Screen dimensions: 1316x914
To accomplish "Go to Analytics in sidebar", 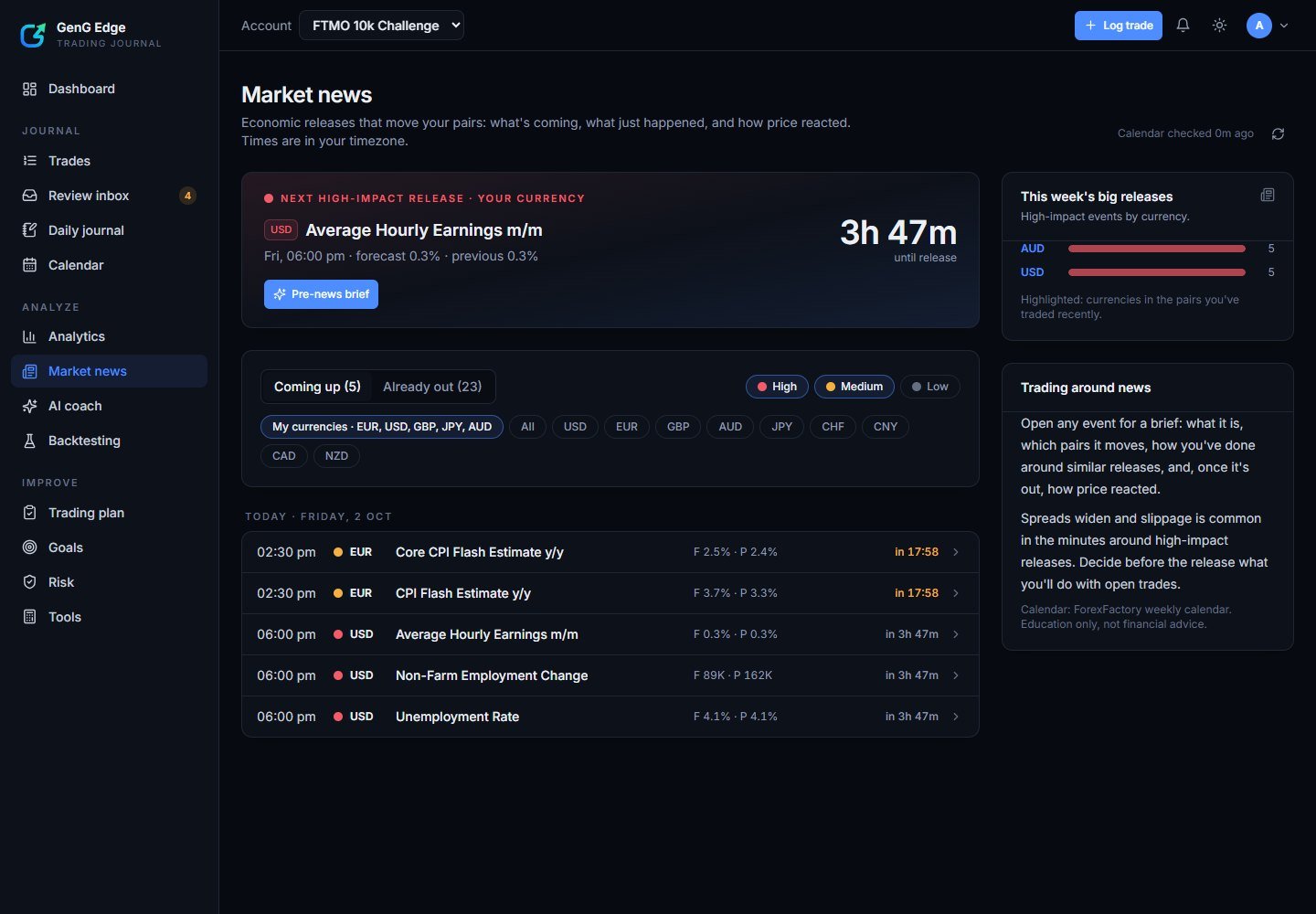I will [x=109, y=336].
